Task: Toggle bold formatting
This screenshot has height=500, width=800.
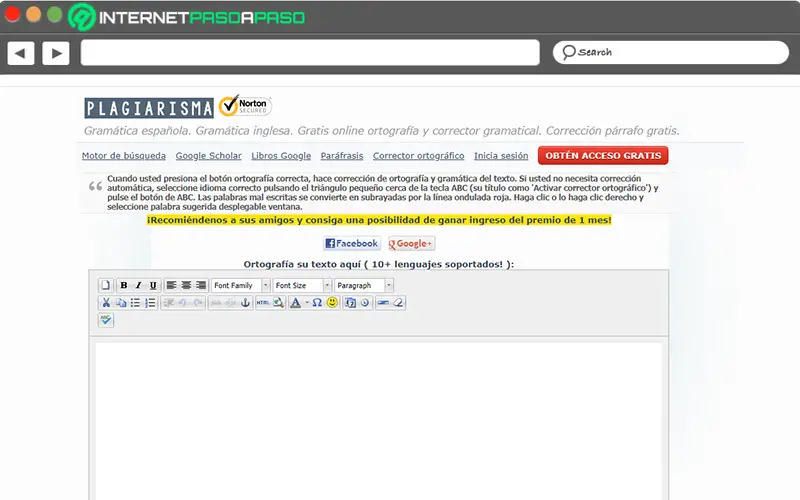Action: (123, 285)
